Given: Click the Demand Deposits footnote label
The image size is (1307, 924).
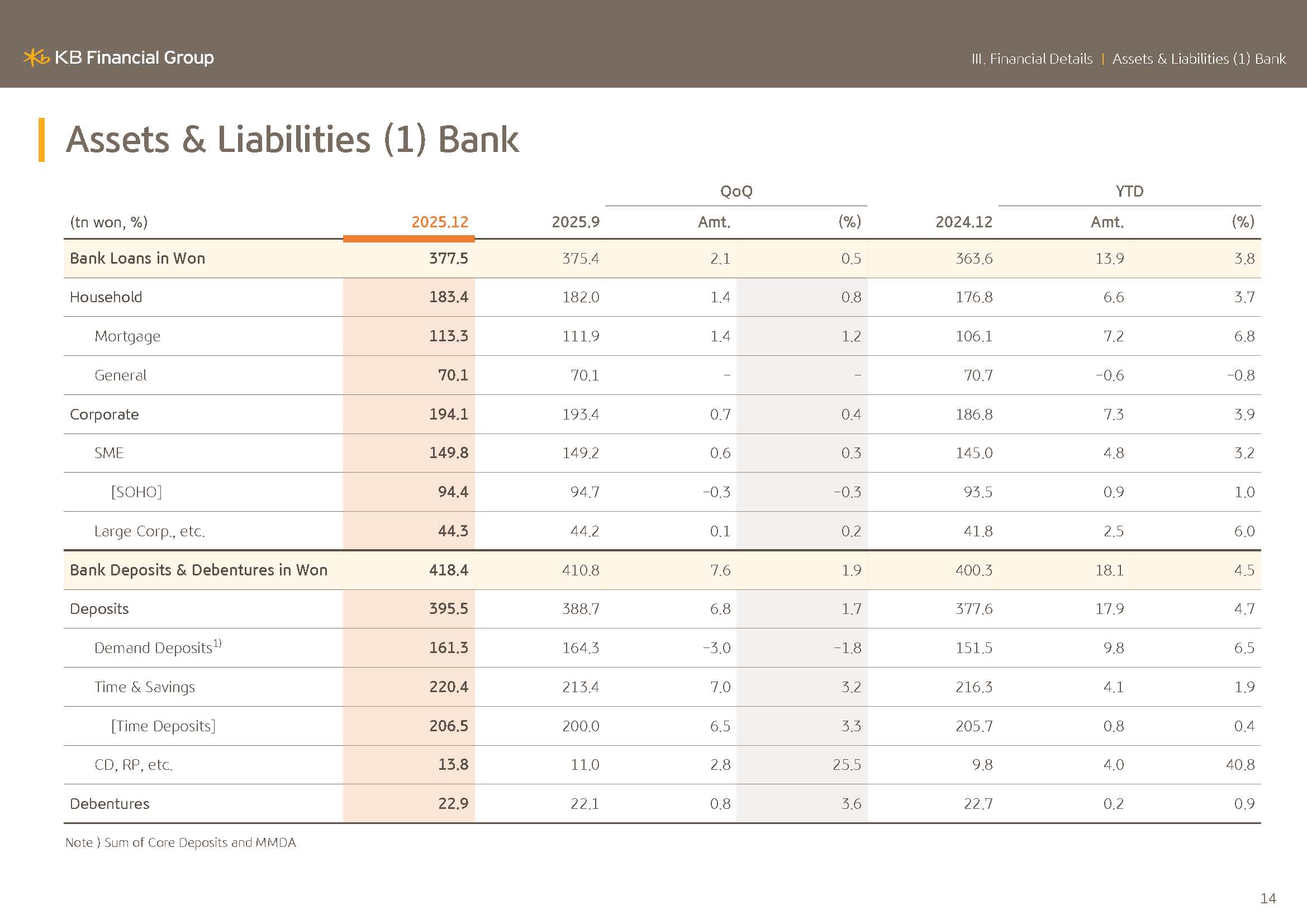Looking at the screenshot, I should click(x=157, y=647).
